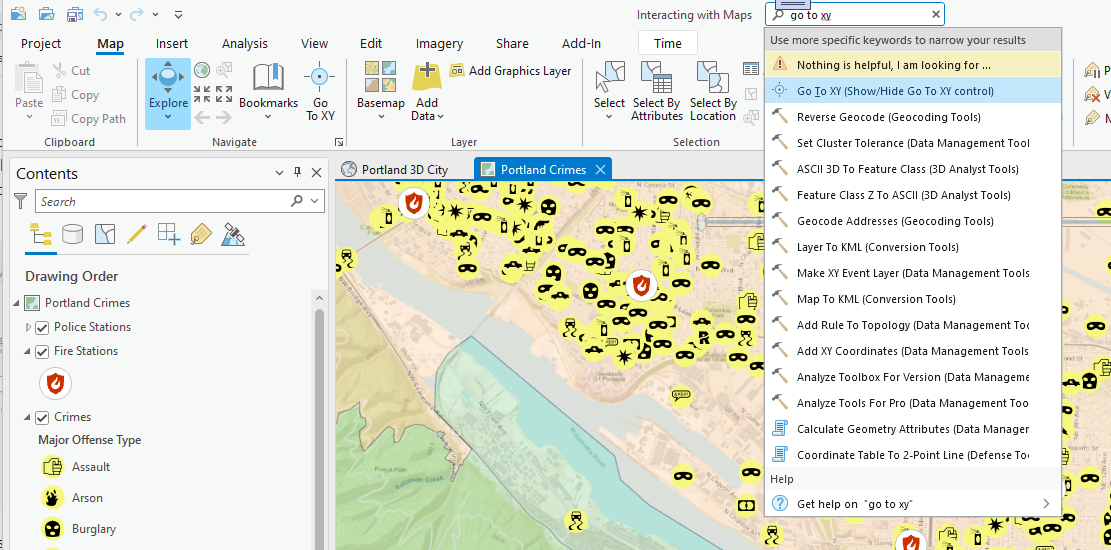Viewport: 1111px width, 550px height.
Task: Open the Bookmarks gallery
Action: (268, 92)
